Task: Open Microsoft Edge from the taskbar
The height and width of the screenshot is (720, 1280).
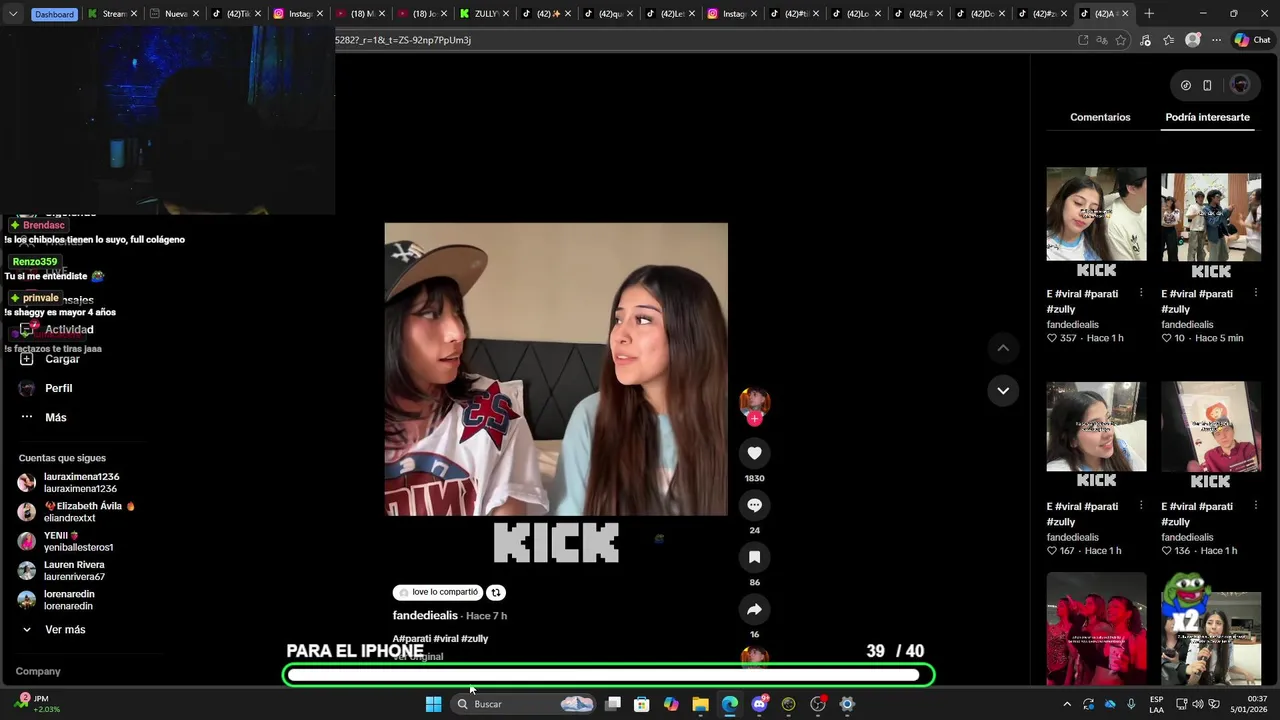Action: (730, 704)
